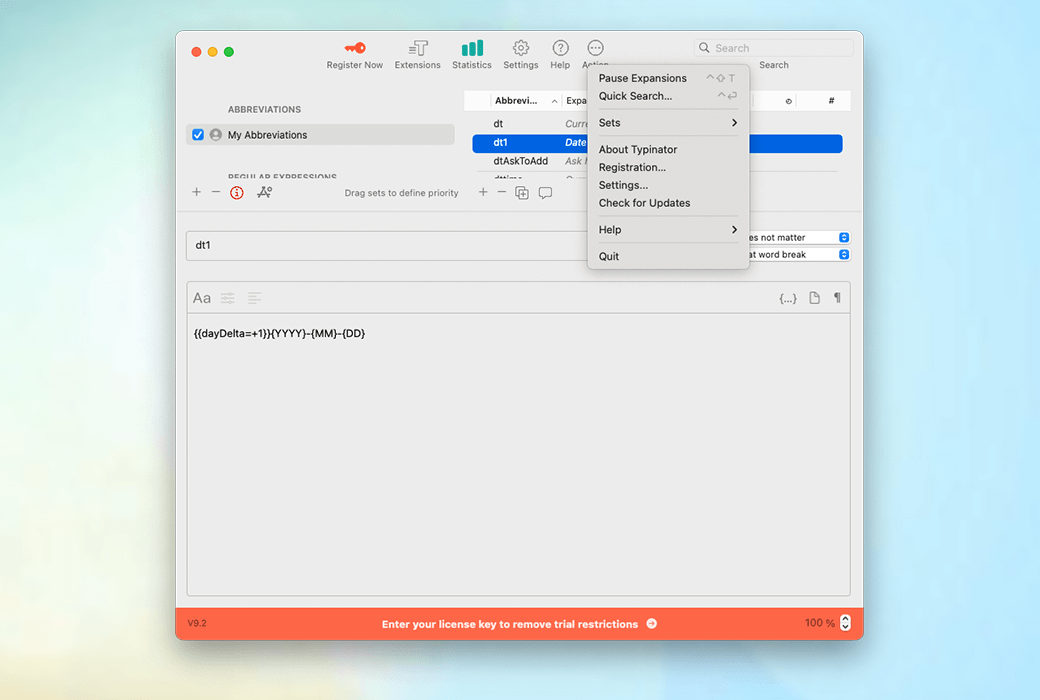The image size is (1040, 700).
Task: Click the license key banner link
Action: pyautogui.click(x=519, y=624)
